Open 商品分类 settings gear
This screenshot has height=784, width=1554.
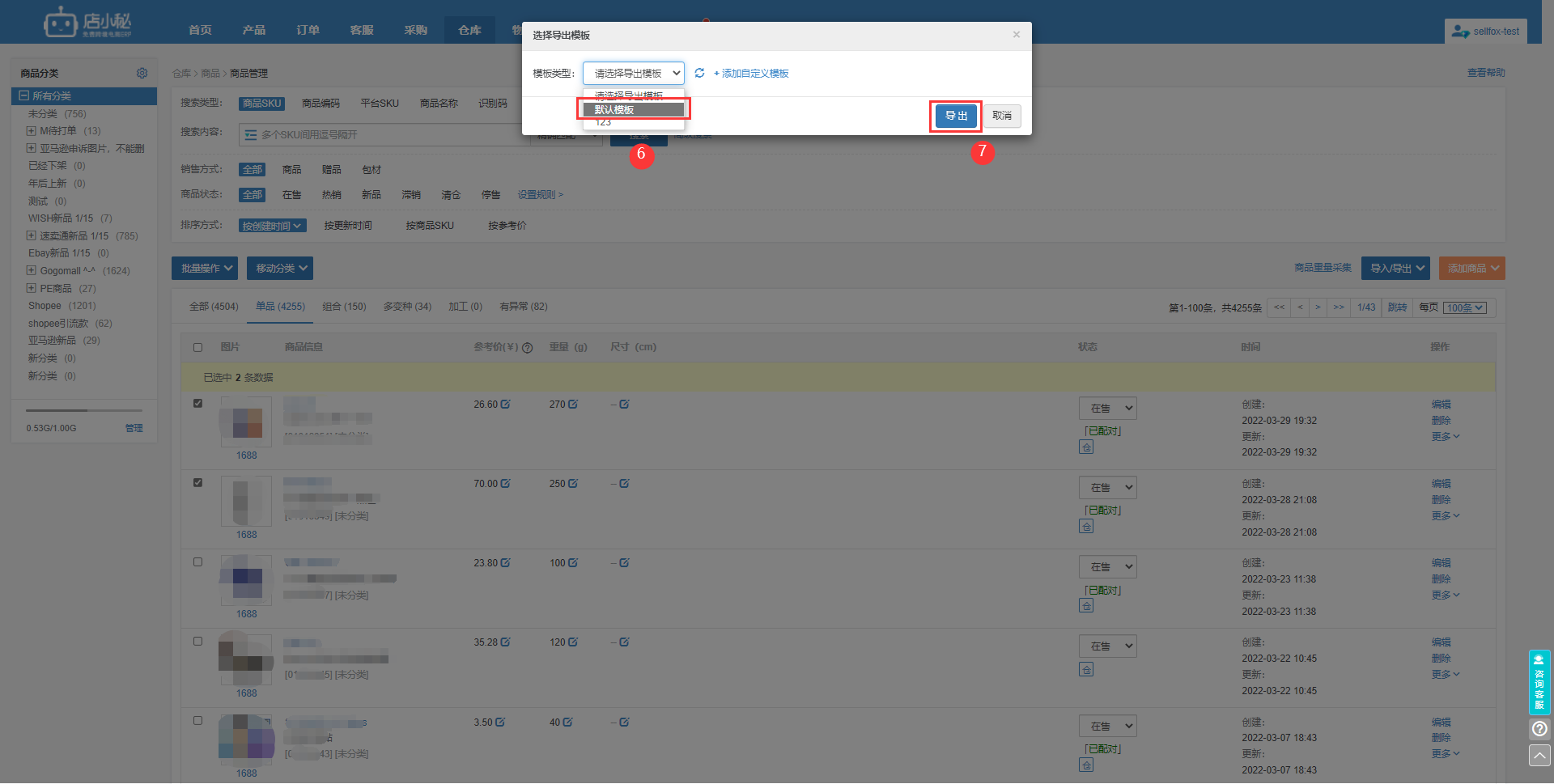142,73
